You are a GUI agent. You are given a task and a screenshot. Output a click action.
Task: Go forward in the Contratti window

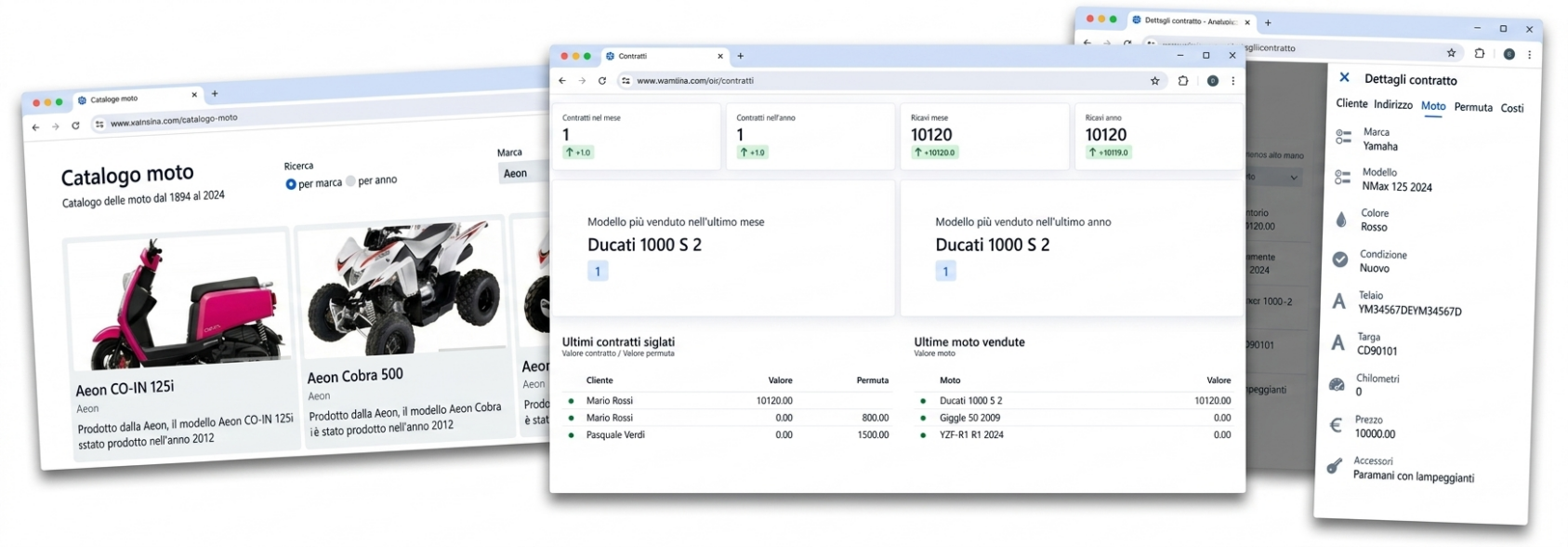tap(582, 81)
